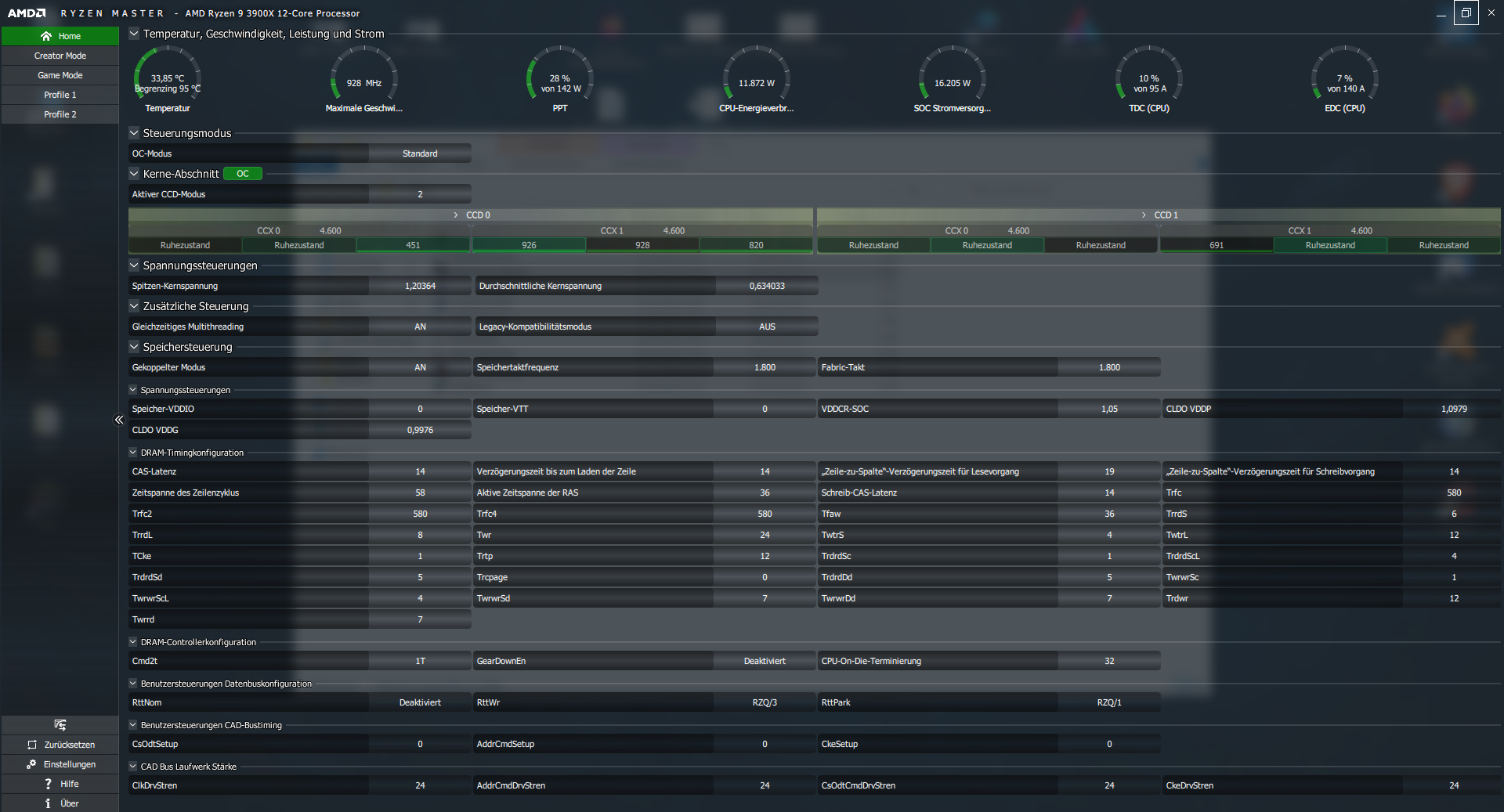1504x812 pixels.
Task: Click the Maximale Geschwindigkeit gauge dial
Action: pos(363,73)
